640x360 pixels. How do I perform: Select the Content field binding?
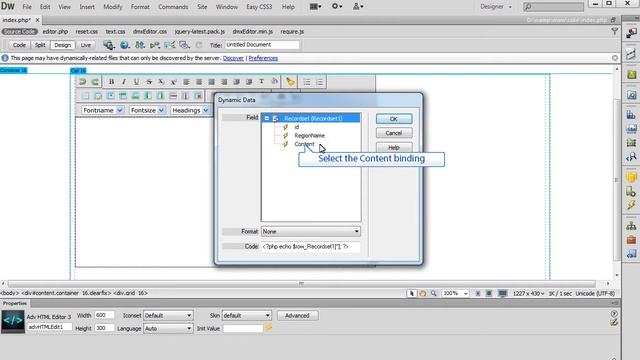[304, 144]
